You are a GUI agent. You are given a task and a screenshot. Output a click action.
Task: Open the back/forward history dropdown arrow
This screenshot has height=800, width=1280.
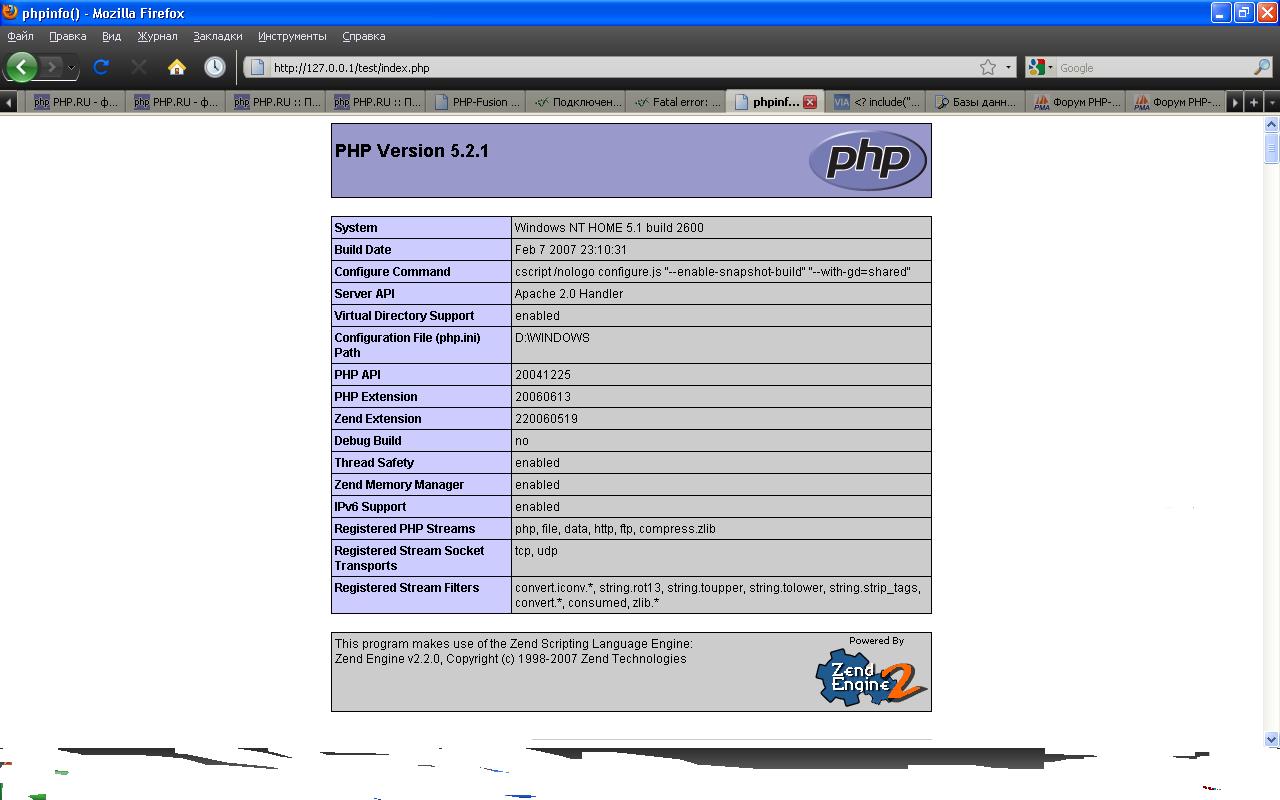pos(71,68)
